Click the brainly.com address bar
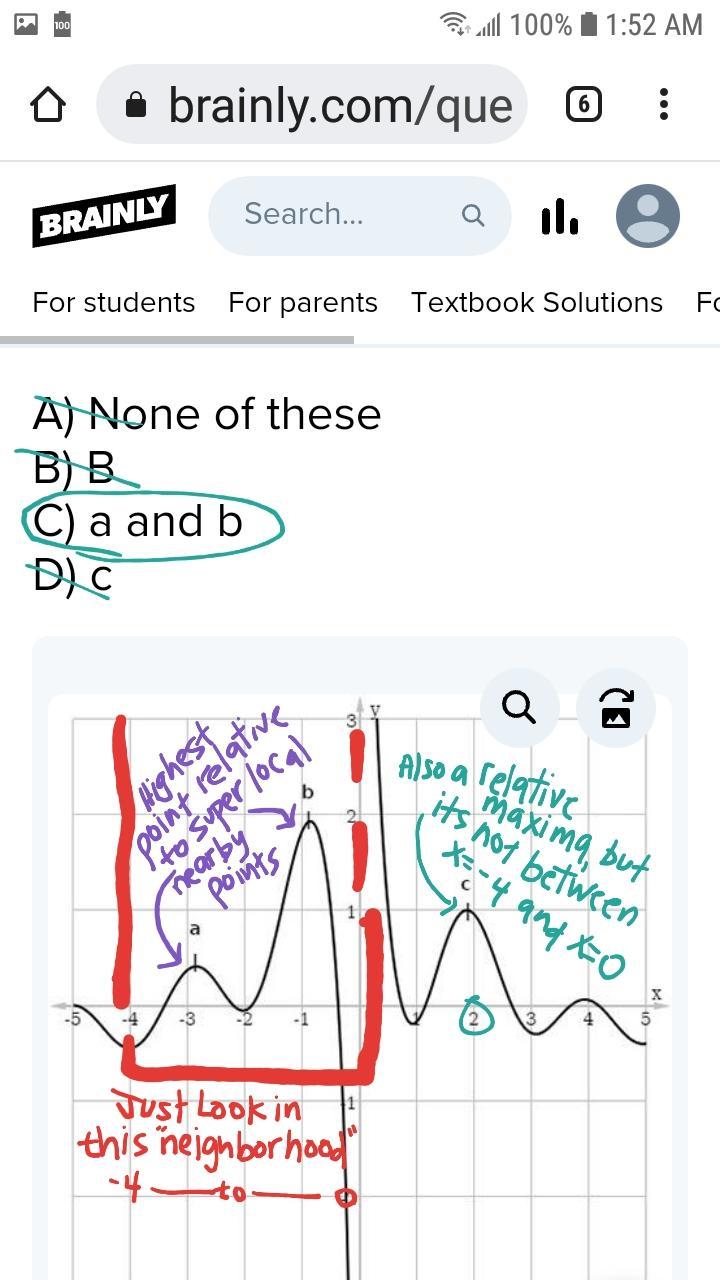 pos(340,105)
